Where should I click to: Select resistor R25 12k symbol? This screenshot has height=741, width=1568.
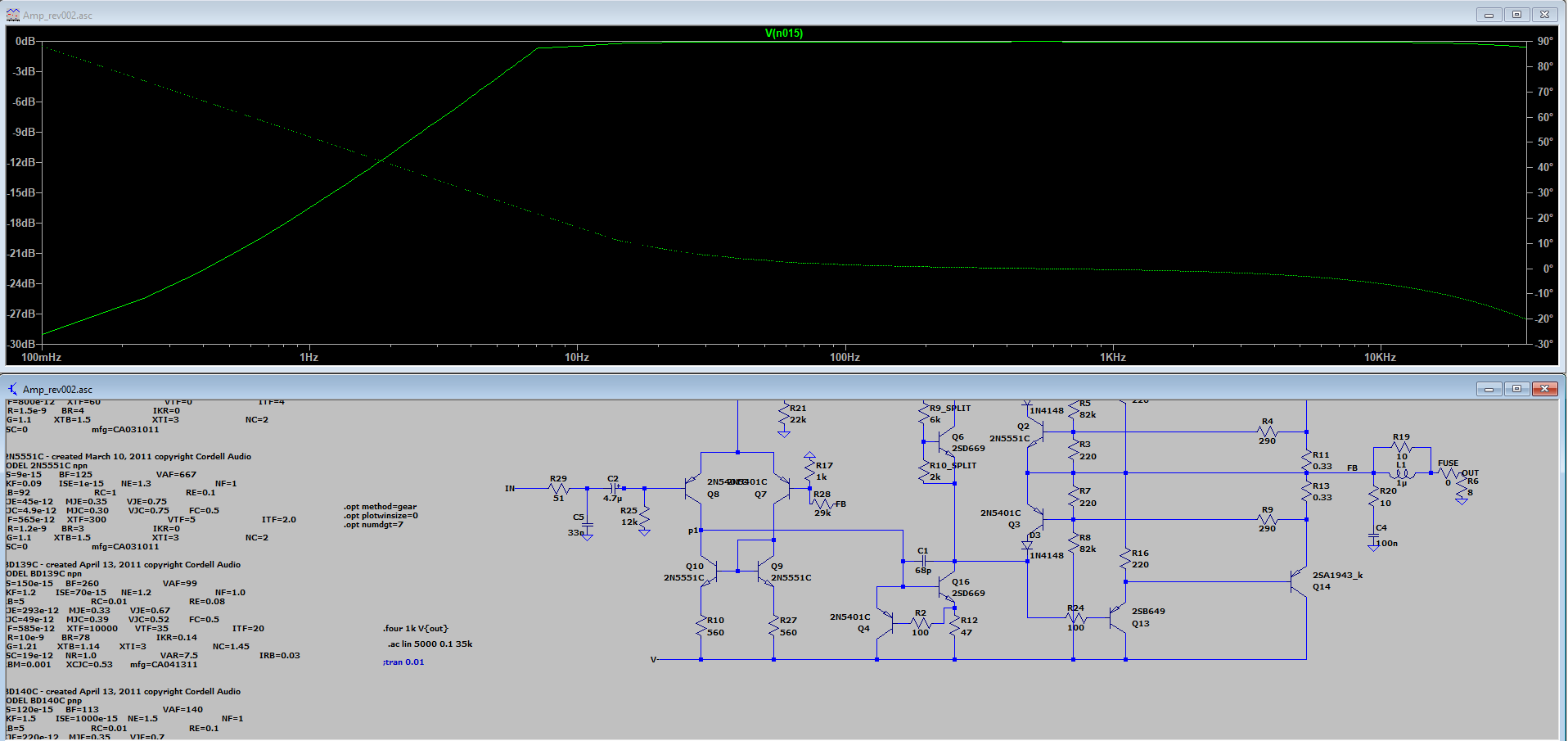(x=645, y=517)
